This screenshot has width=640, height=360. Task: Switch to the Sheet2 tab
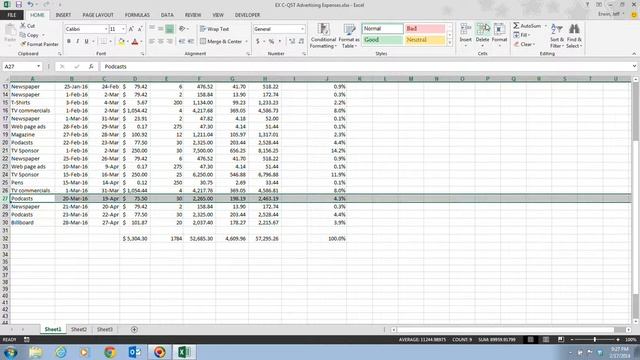tap(79, 329)
